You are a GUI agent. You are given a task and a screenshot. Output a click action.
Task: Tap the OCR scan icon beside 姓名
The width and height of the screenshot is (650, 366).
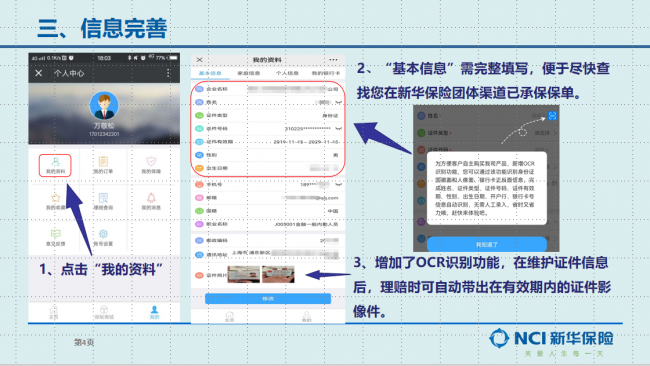[552, 116]
